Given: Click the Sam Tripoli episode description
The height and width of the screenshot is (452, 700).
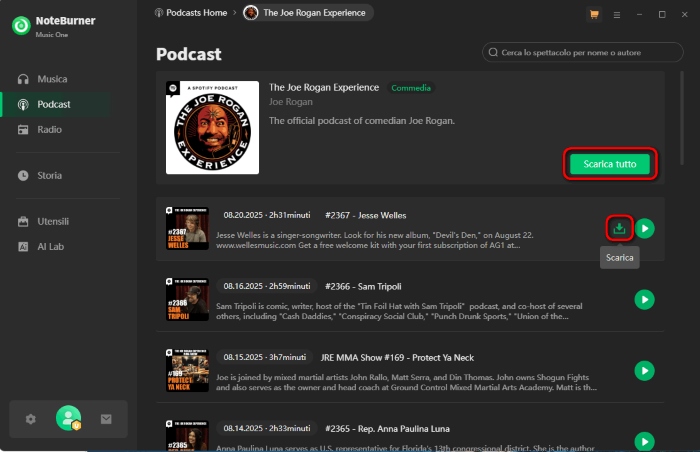Looking at the screenshot, I should tap(399, 311).
